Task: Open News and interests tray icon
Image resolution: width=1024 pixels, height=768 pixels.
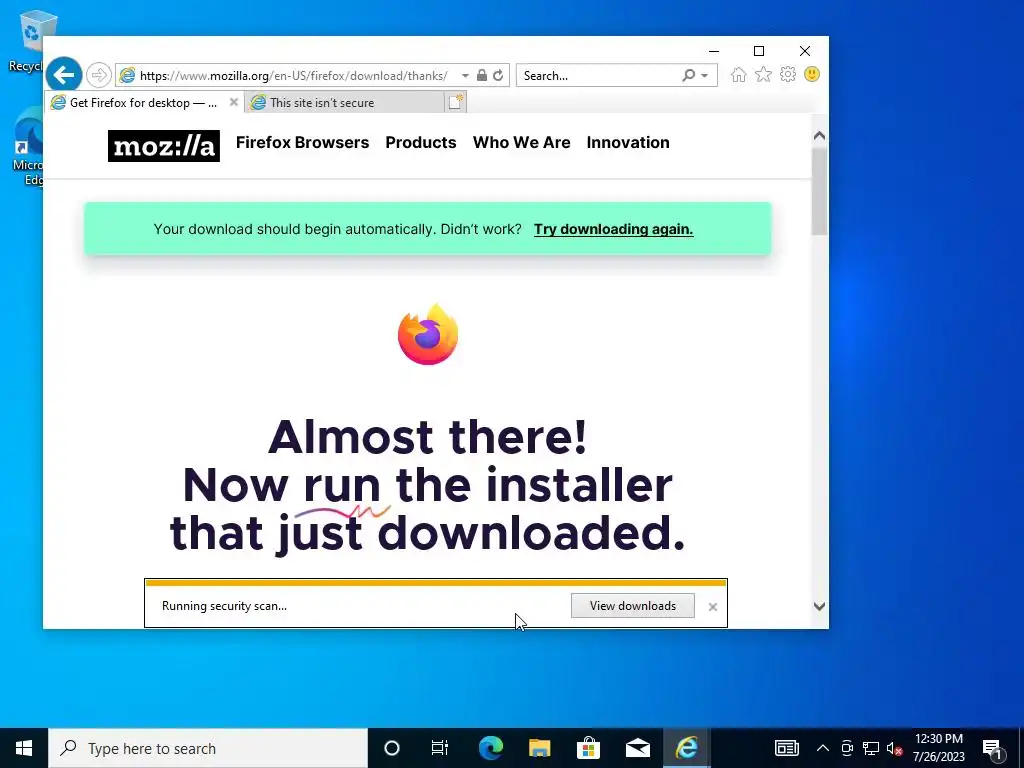Action: coord(786,748)
